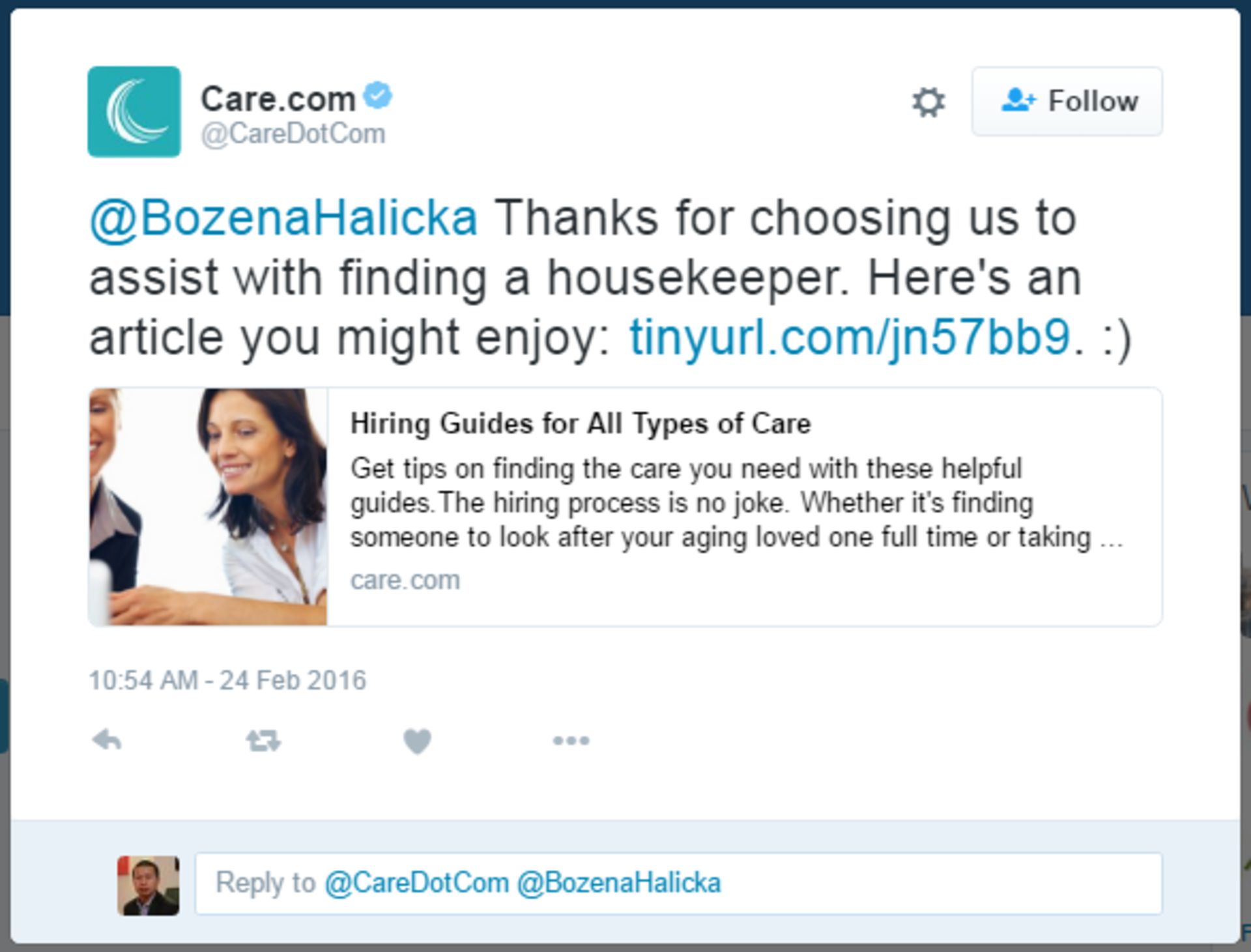The height and width of the screenshot is (952, 1251).
Task: Like the tweet with the heart icon
Action: click(x=417, y=741)
